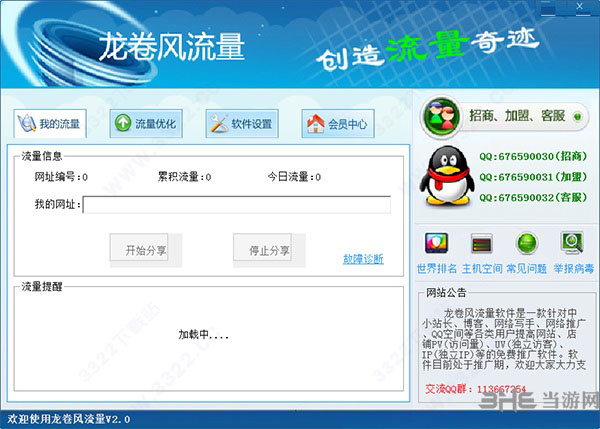
Task: Click the 主机空间 link text
Action: (x=482, y=269)
